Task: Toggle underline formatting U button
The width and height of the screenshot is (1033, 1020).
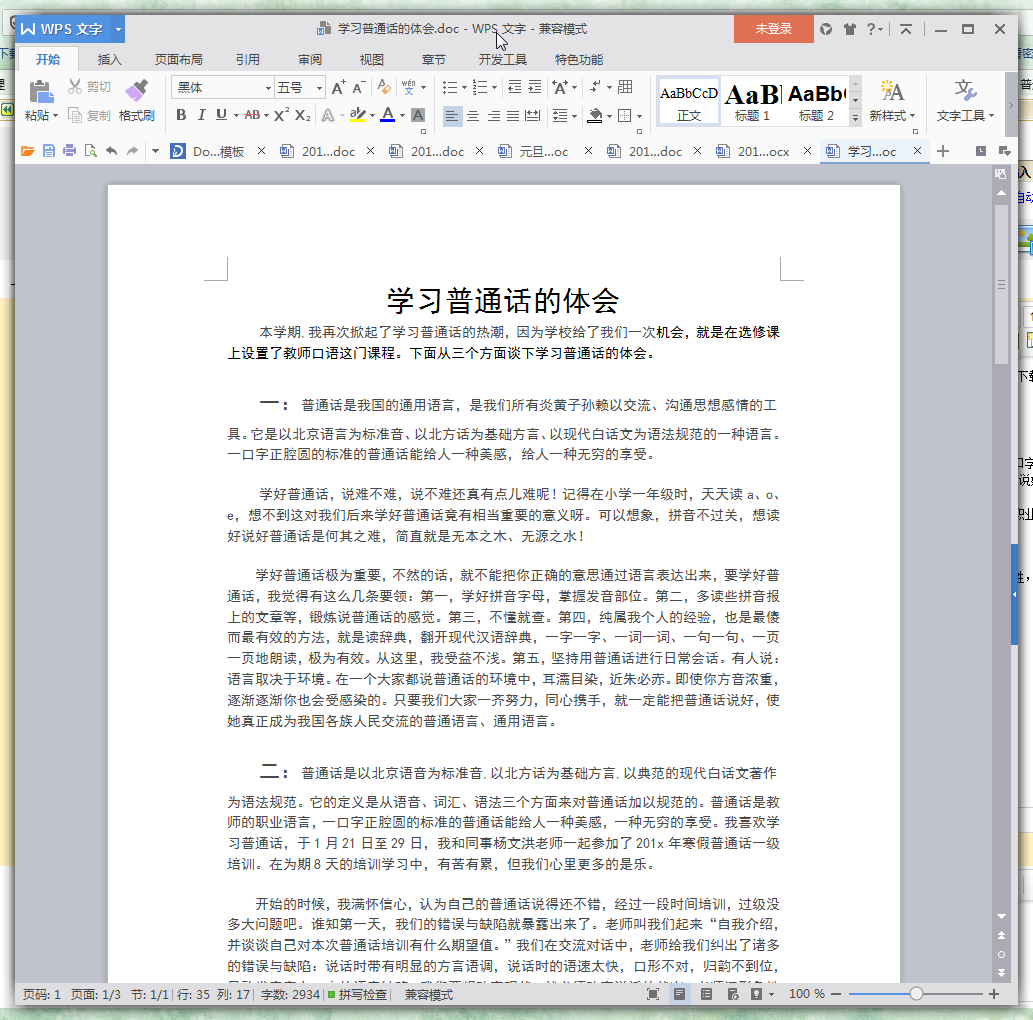Action: 221,115
